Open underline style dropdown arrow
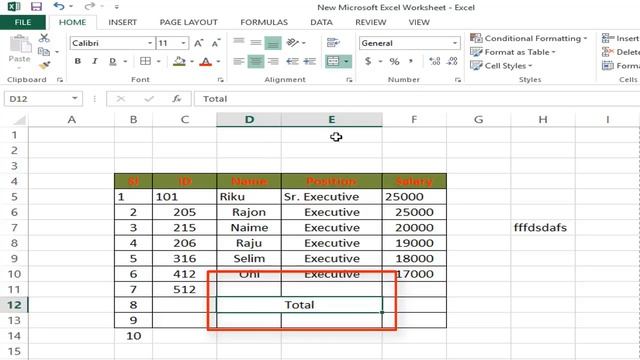640x360 pixels. [125, 62]
